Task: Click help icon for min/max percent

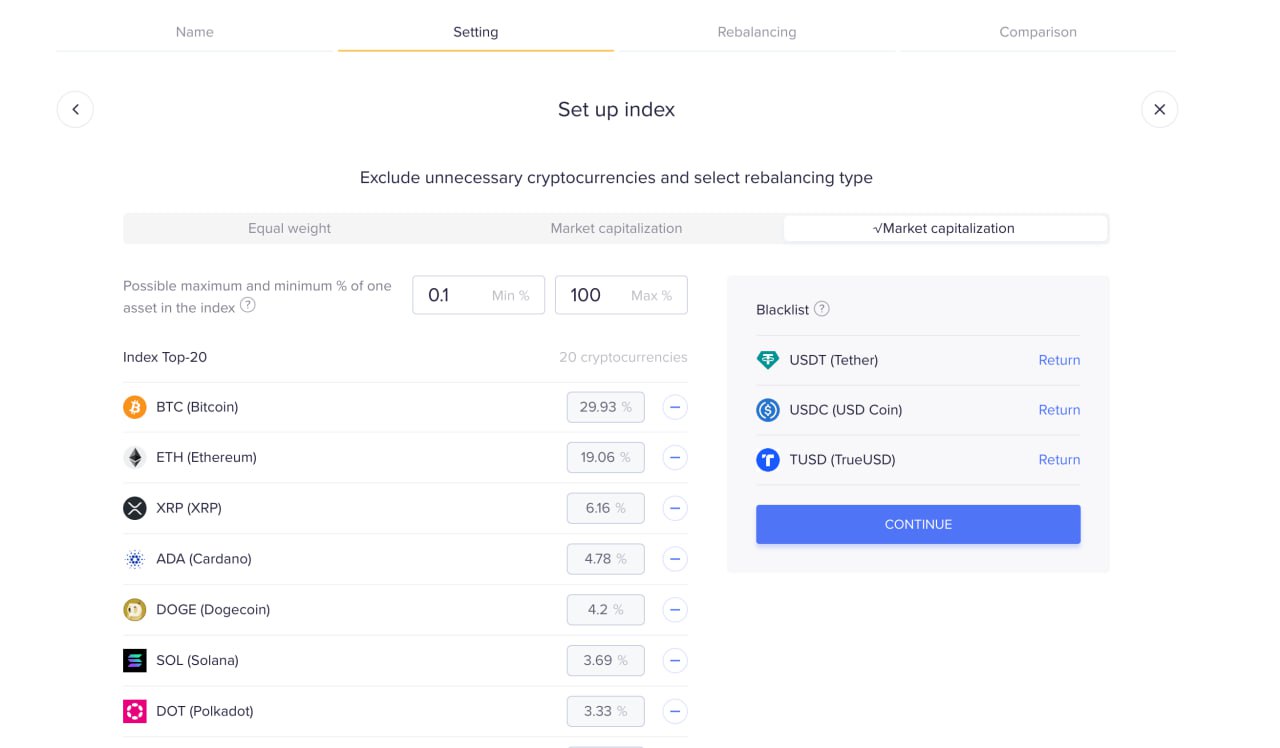Action: pos(248,306)
